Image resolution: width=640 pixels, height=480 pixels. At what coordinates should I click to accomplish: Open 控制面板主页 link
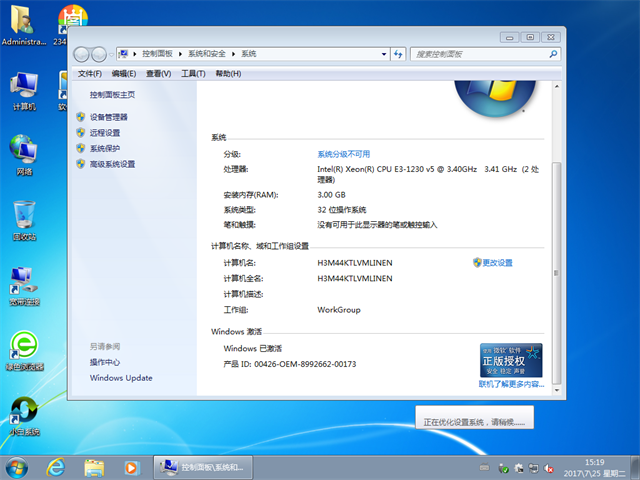pyautogui.click(x=112, y=95)
